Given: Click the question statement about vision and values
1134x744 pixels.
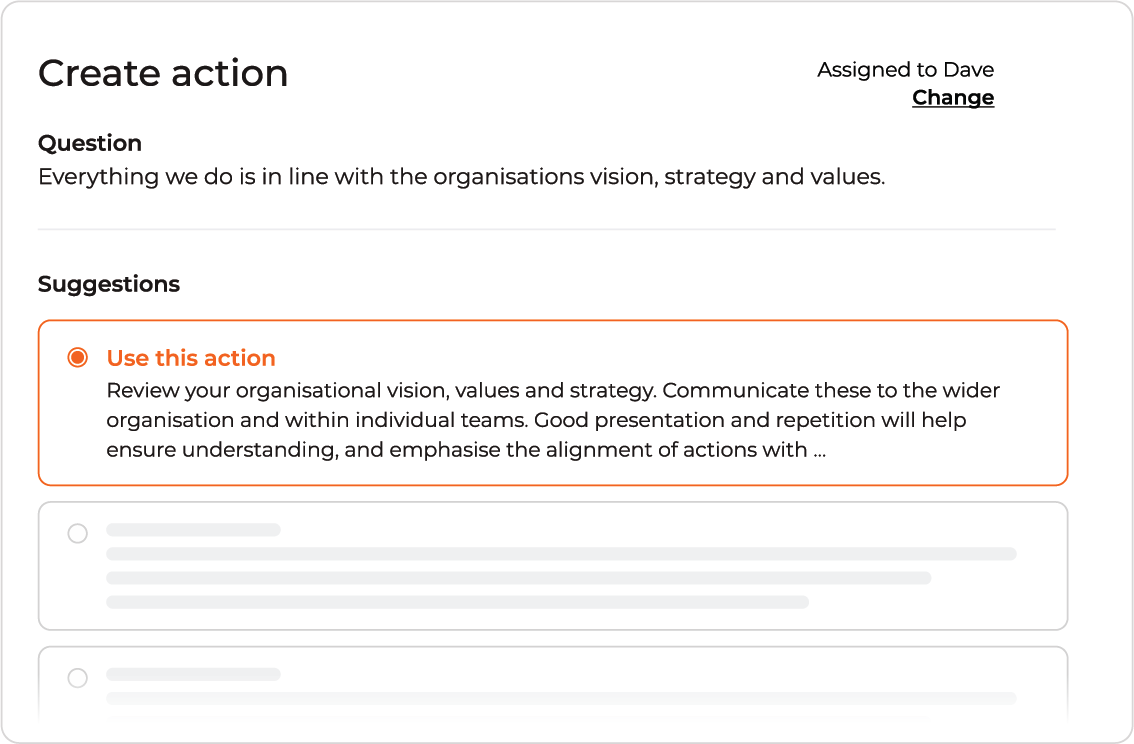Looking at the screenshot, I should [x=461, y=177].
